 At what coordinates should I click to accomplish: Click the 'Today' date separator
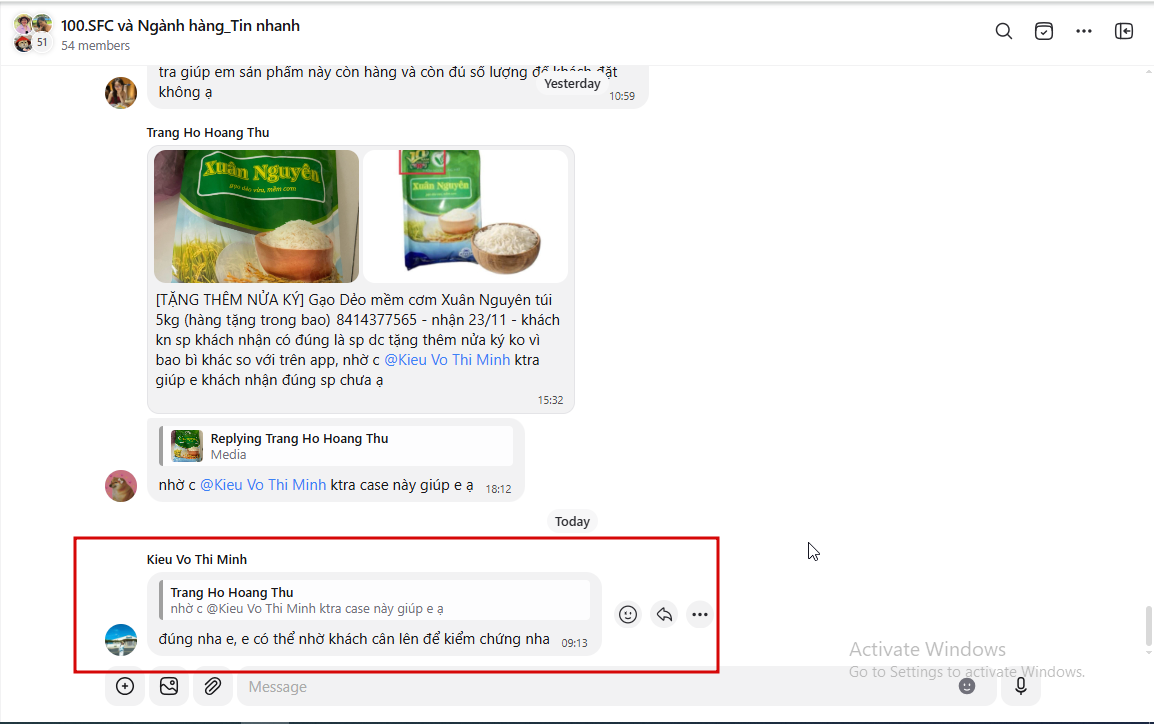572,521
